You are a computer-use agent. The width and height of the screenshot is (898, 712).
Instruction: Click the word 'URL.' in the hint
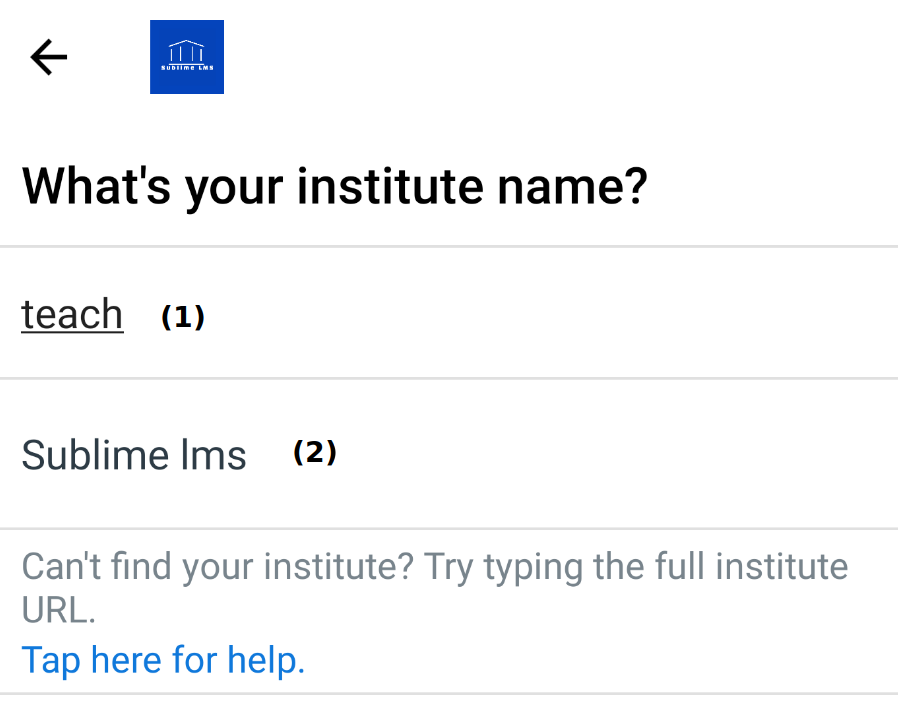click(58, 609)
